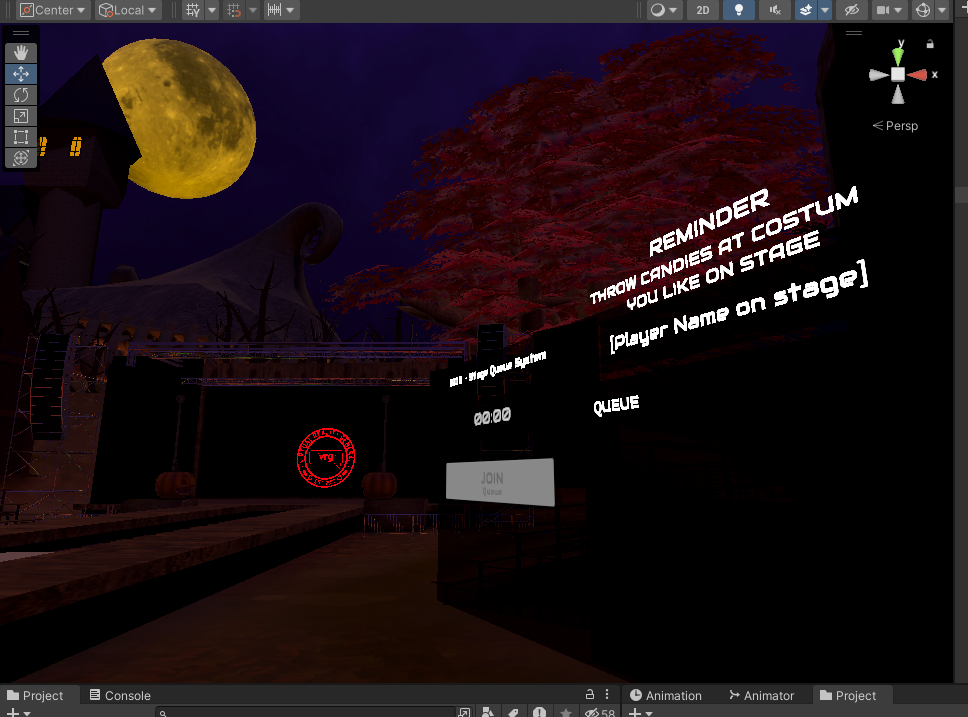Toggle scene gizmos button
Image resolution: width=968 pixels, height=717 pixels.
923,10
